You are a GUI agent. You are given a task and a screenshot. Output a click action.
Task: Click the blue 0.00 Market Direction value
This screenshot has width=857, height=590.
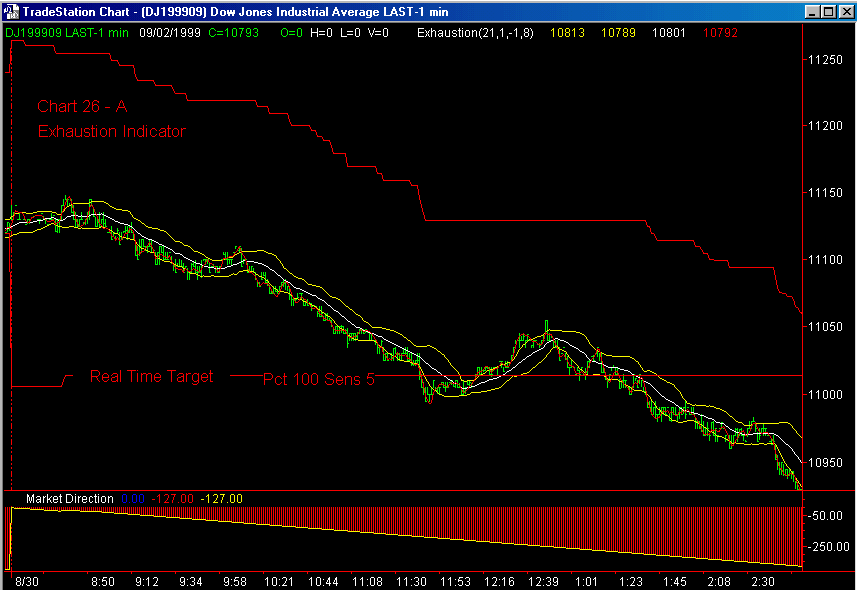(133, 499)
